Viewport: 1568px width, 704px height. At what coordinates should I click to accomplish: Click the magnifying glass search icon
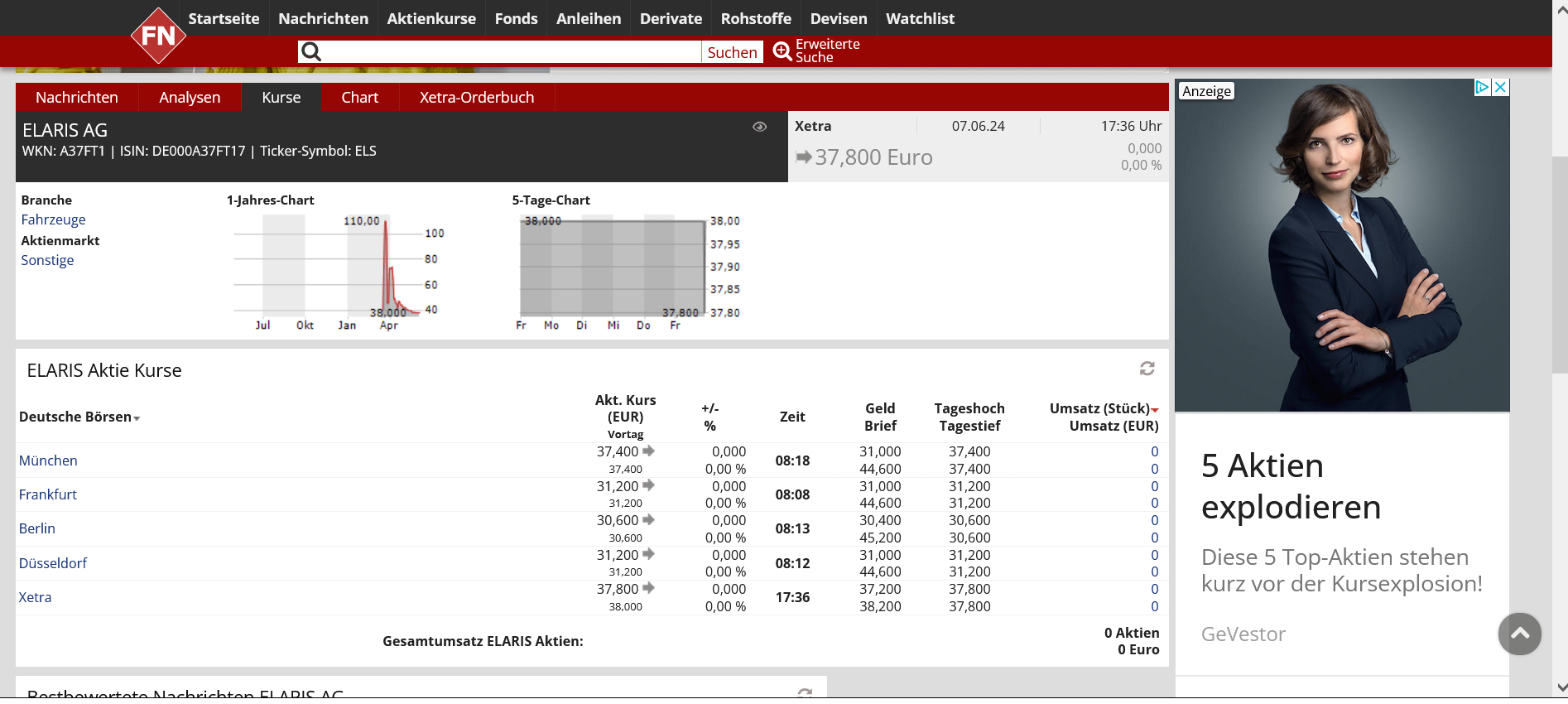pyautogui.click(x=311, y=52)
